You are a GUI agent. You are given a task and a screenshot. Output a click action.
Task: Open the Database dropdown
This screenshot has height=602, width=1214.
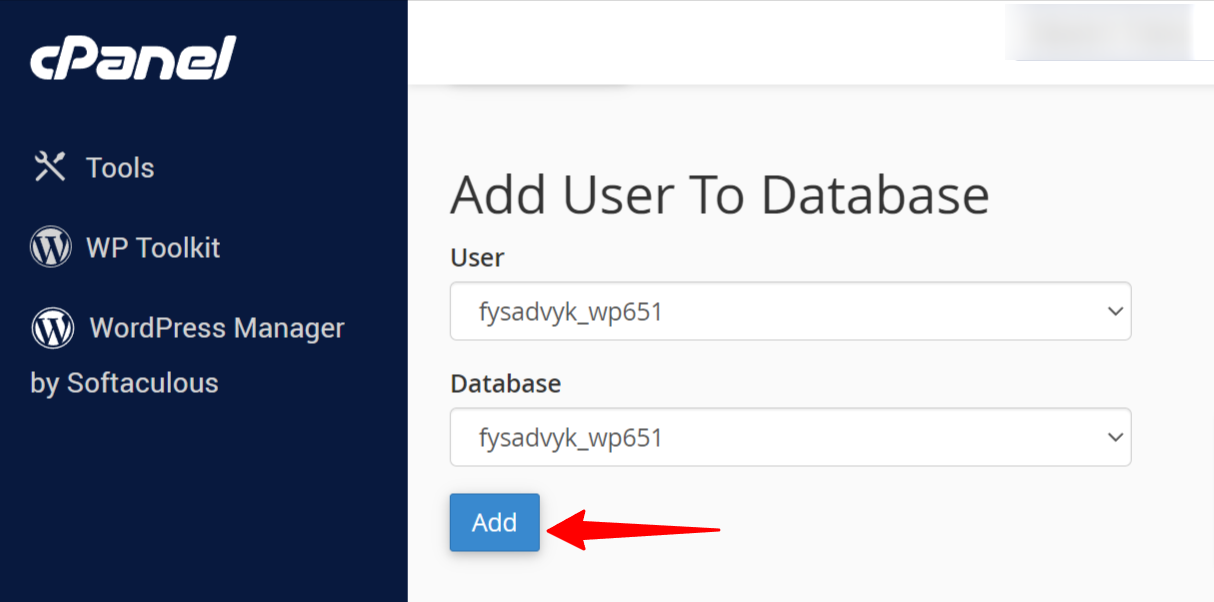(790, 437)
